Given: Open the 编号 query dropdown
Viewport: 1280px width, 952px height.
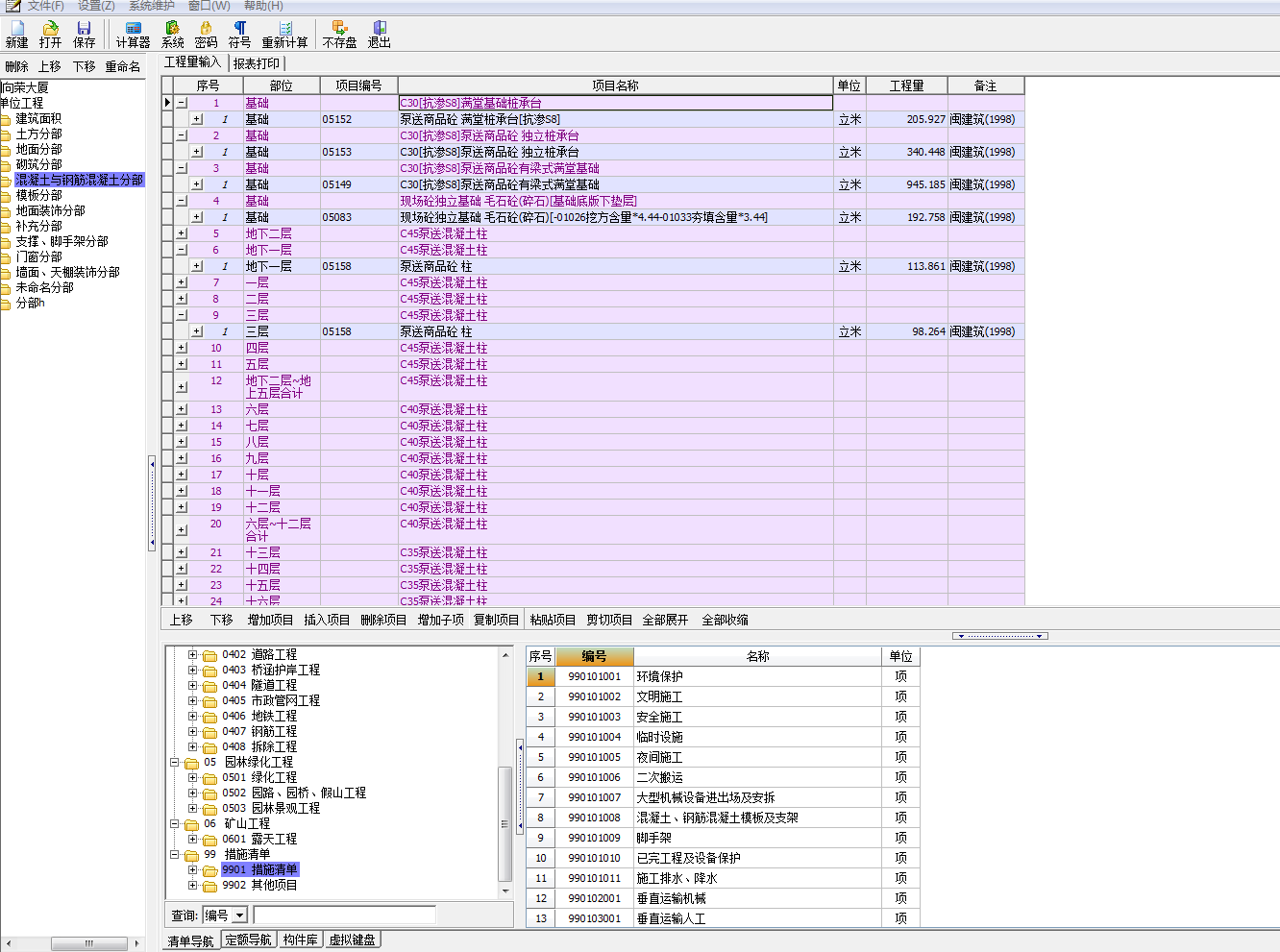Looking at the screenshot, I should coord(240,915).
